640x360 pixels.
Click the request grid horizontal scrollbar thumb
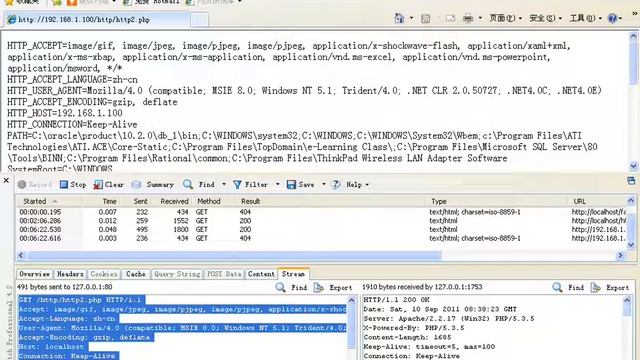pyautogui.click(x=234, y=256)
